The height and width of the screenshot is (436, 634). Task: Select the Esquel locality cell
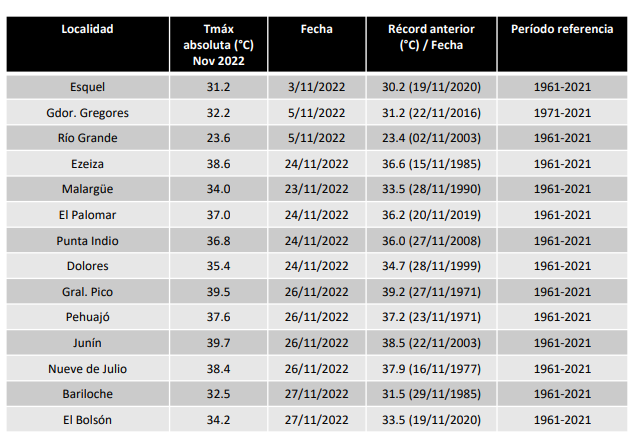(87, 87)
